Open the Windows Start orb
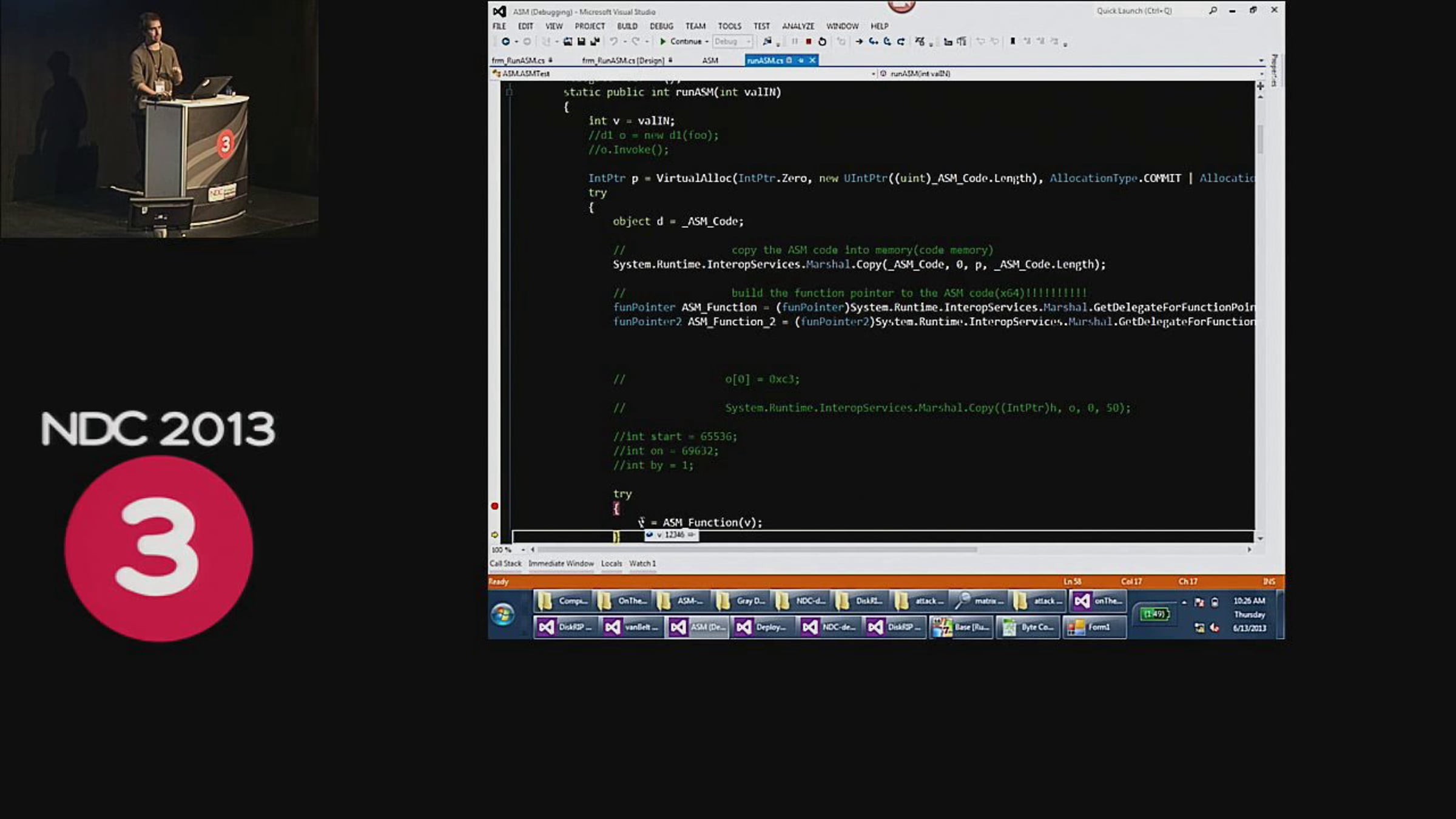 click(503, 615)
